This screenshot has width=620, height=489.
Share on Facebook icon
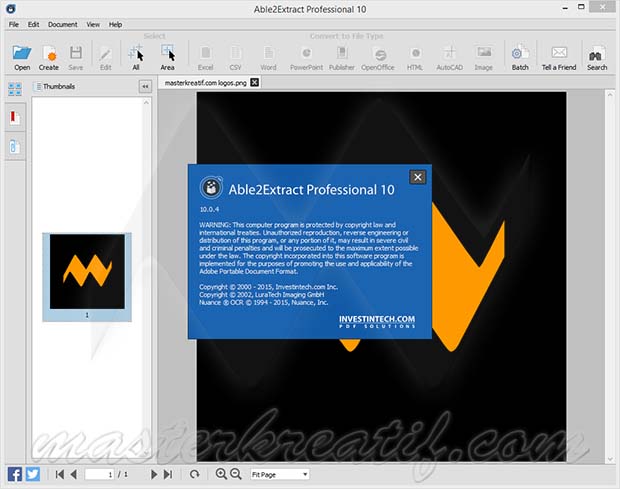pos(15,474)
